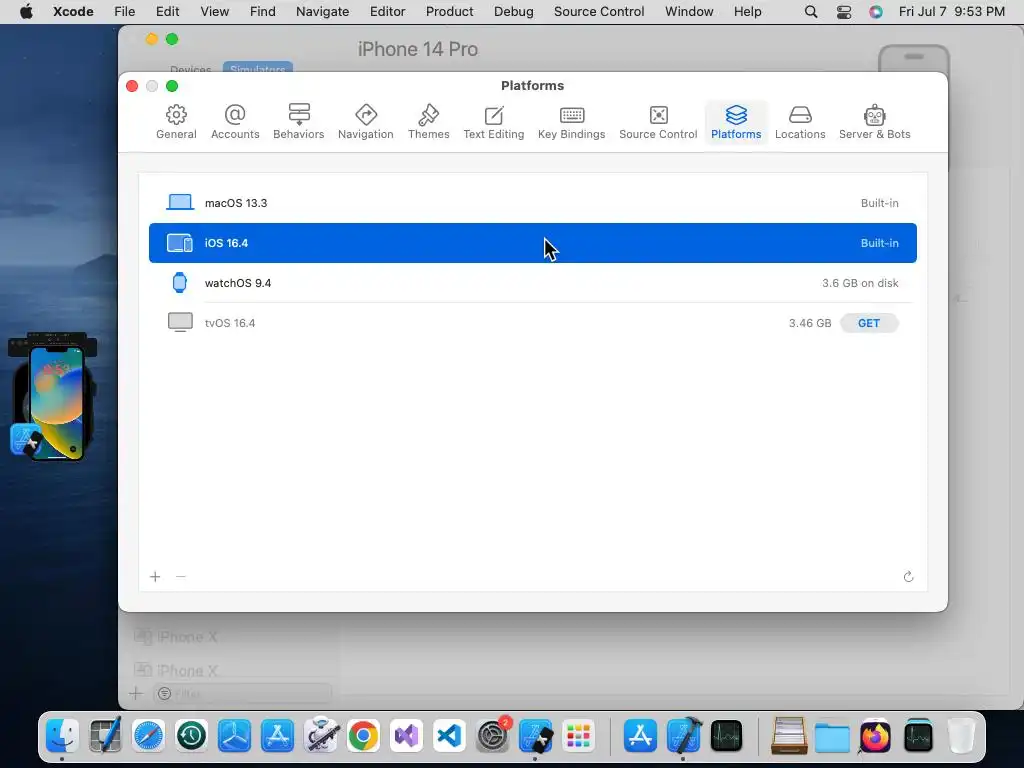Open Source Control preferences pane
Image resolution: width=1024 pixels, height=768 pixels.
658,122
